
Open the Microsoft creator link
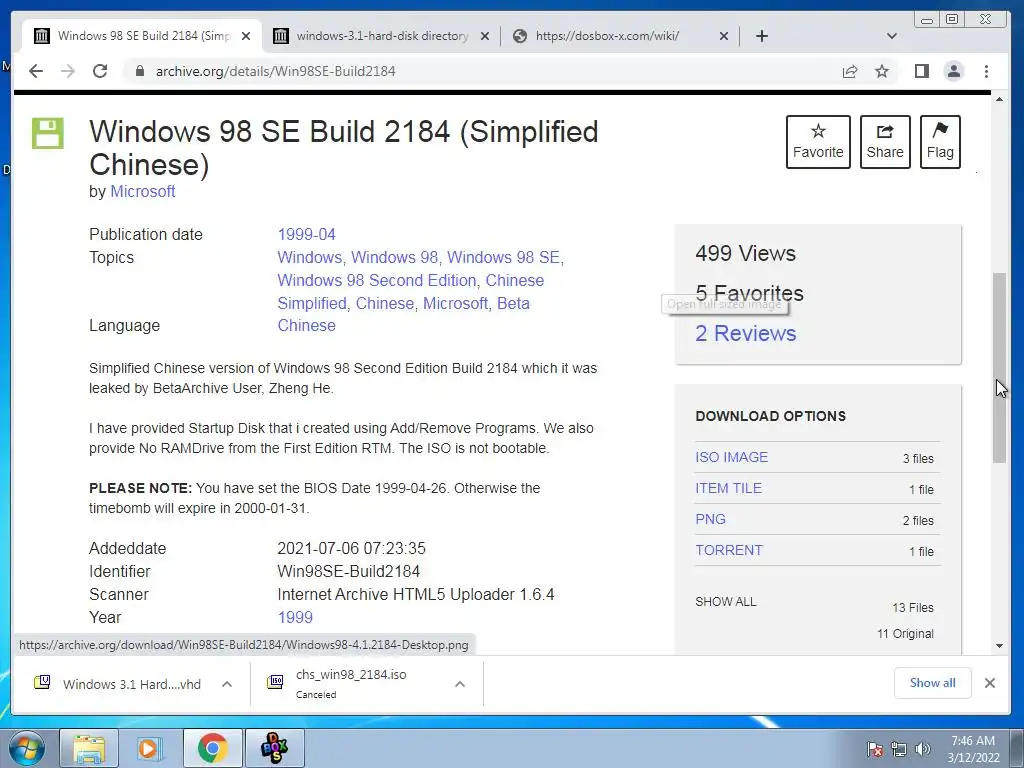coord(142,191)
